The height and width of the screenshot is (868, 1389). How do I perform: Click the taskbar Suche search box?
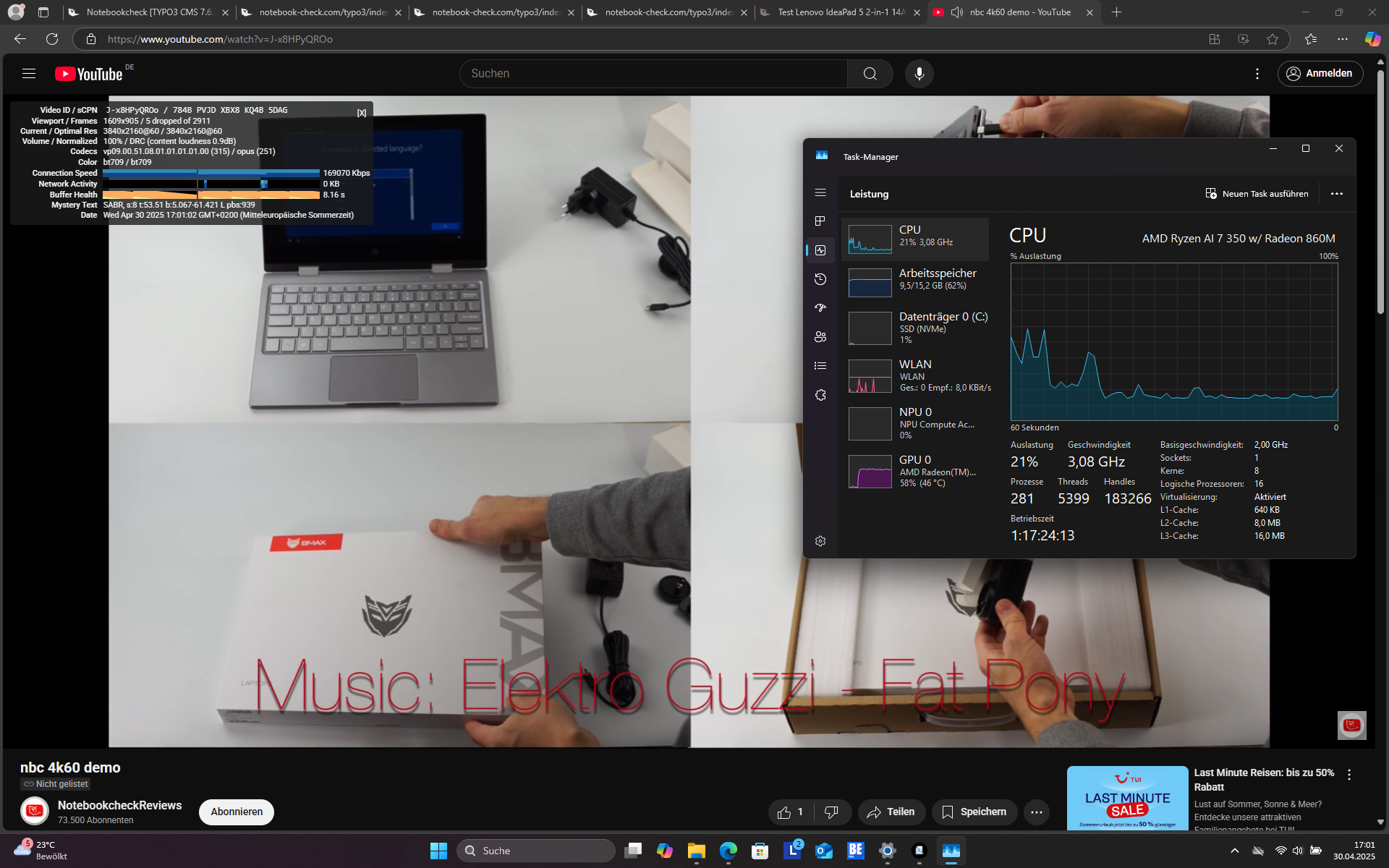tap(536, 851)
